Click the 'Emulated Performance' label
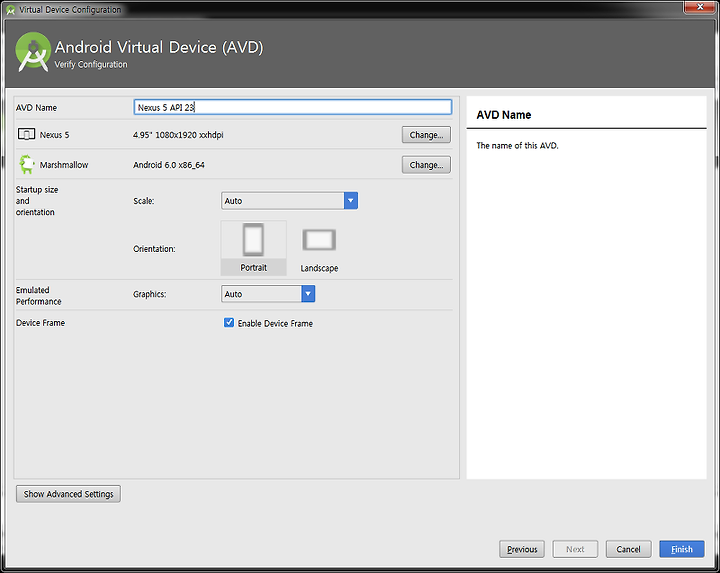The width and height of the screenshot is (720, 573). (39, 296)
